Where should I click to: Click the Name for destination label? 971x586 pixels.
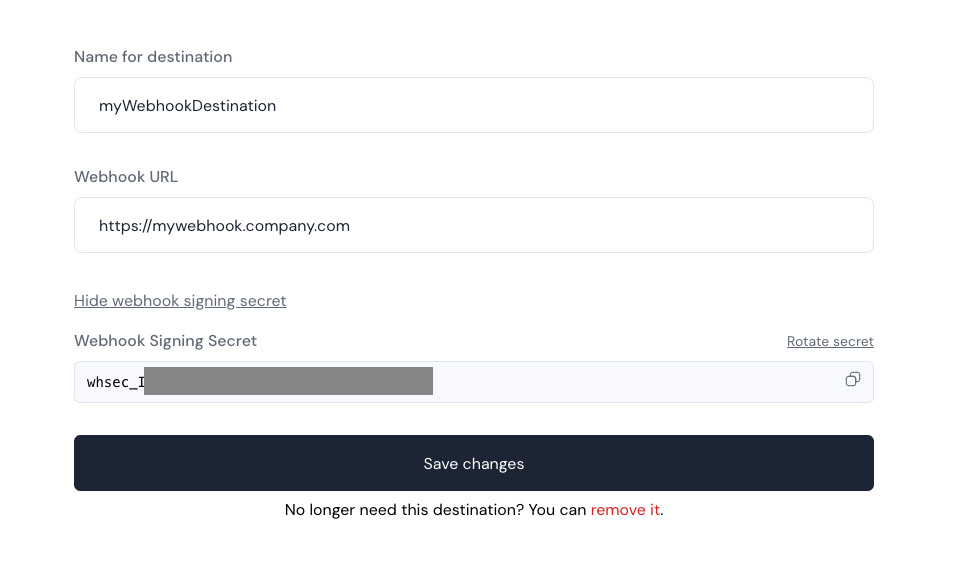[153, 57]
